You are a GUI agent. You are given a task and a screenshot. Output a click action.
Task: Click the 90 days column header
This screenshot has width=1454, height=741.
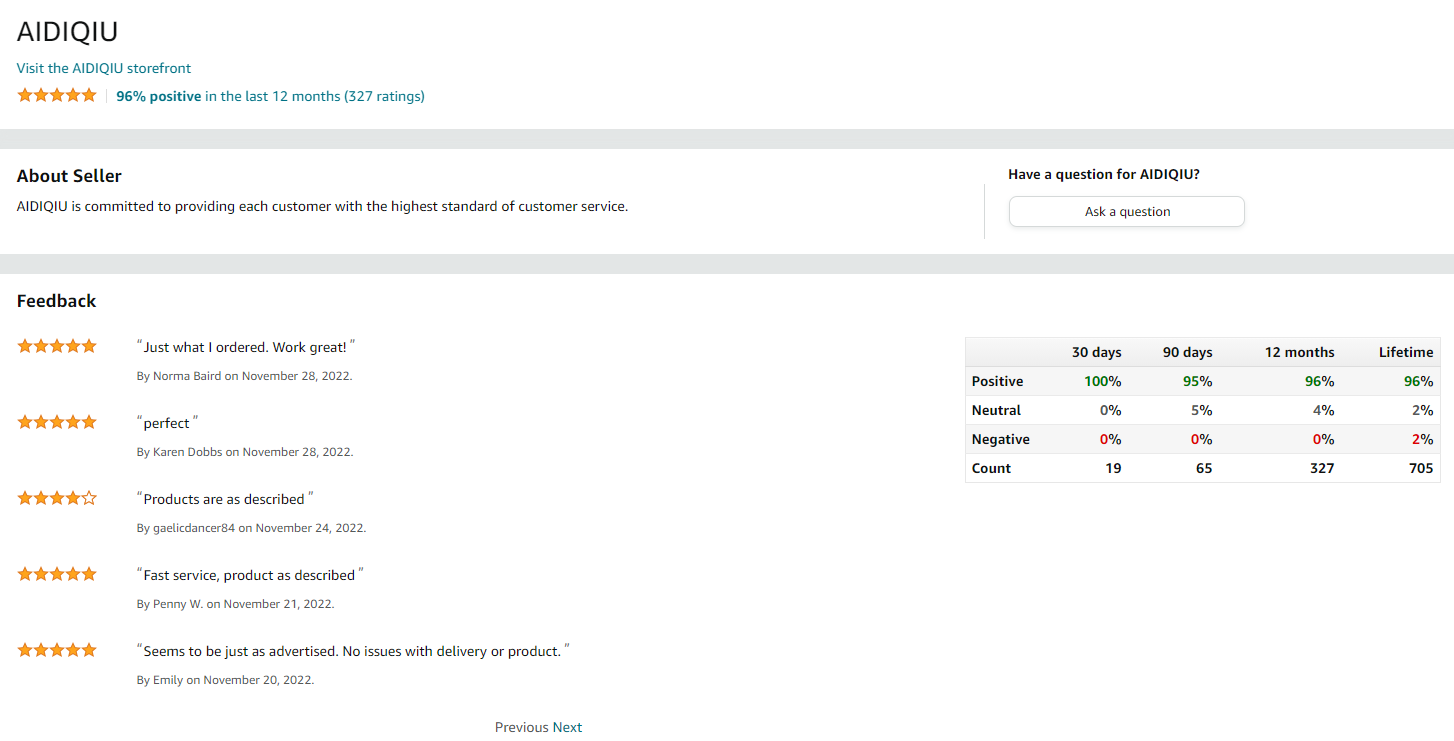click(1188, 352)
